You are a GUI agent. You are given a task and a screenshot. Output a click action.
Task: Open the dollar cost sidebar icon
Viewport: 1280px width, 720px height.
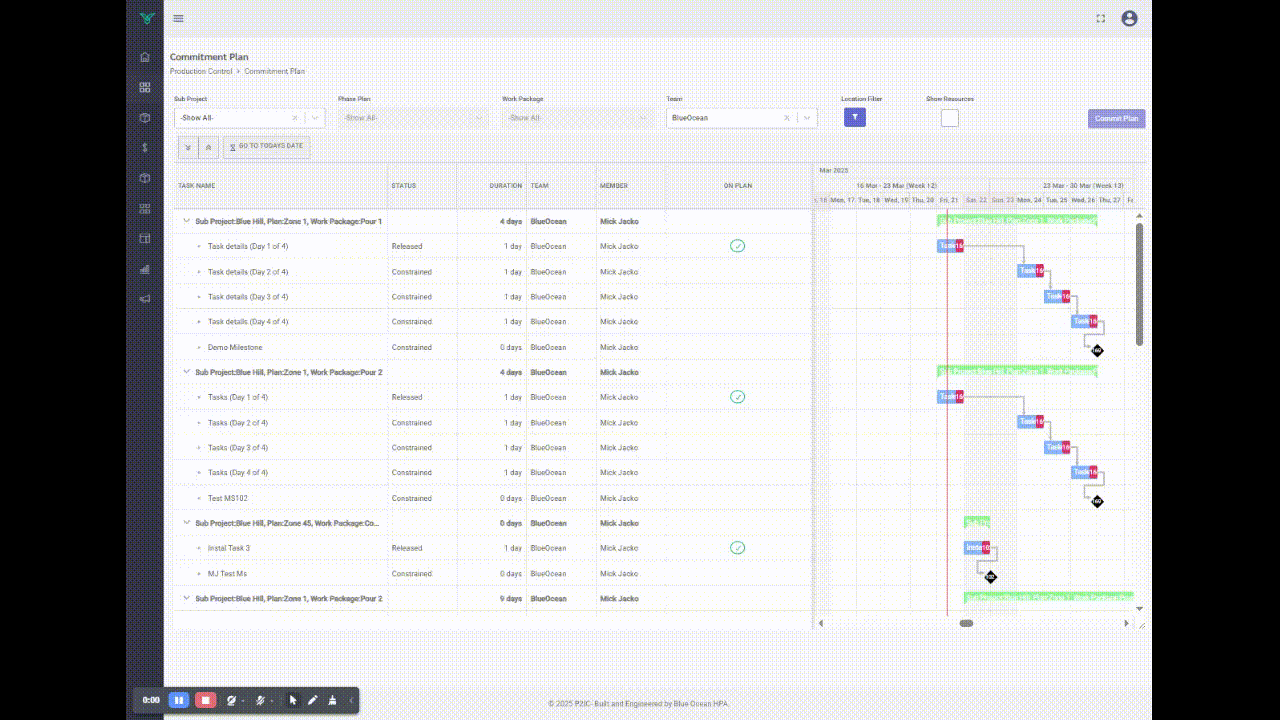click(145, 147)
